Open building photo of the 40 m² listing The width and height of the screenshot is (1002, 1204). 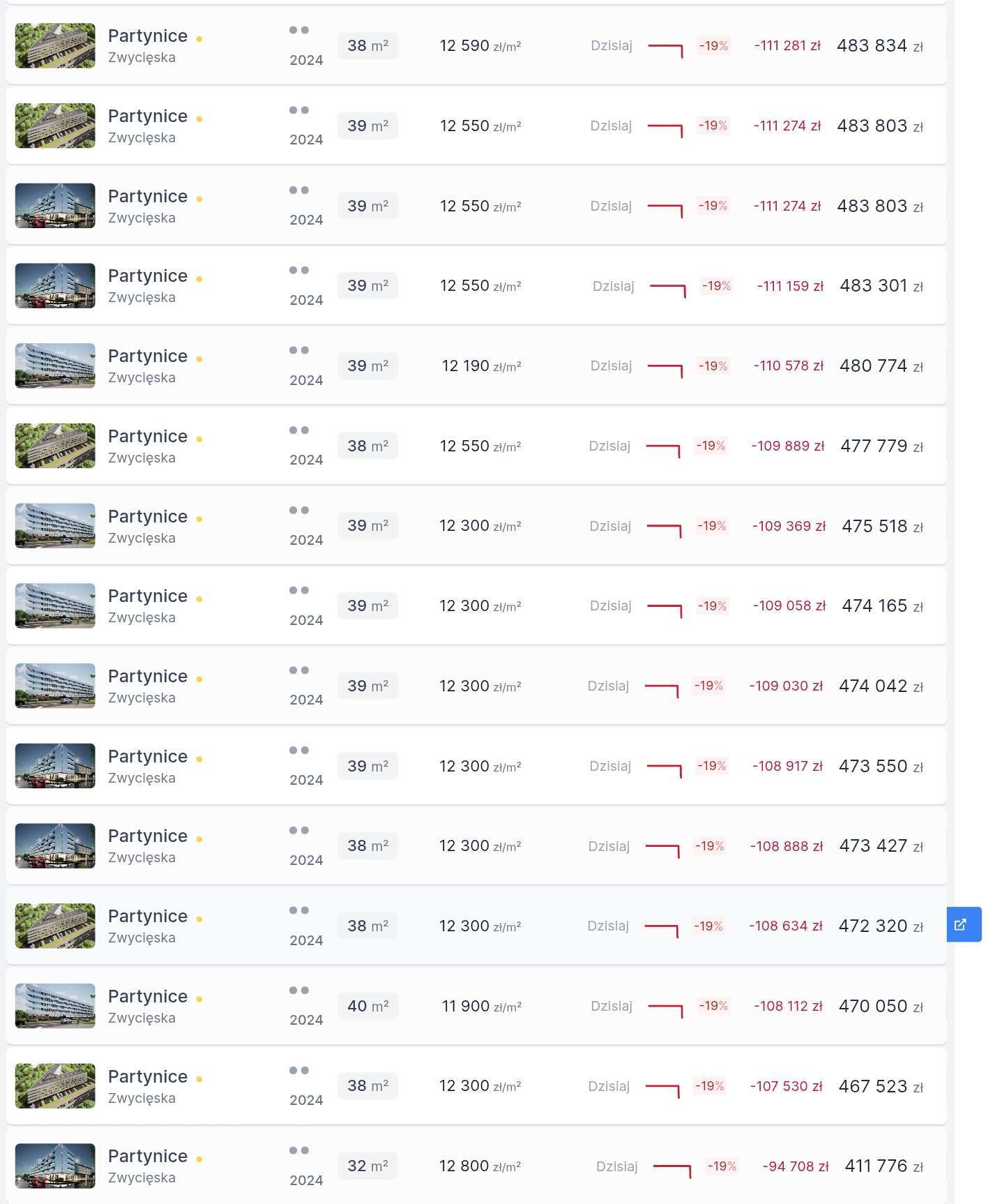(x=55, y=1006)
